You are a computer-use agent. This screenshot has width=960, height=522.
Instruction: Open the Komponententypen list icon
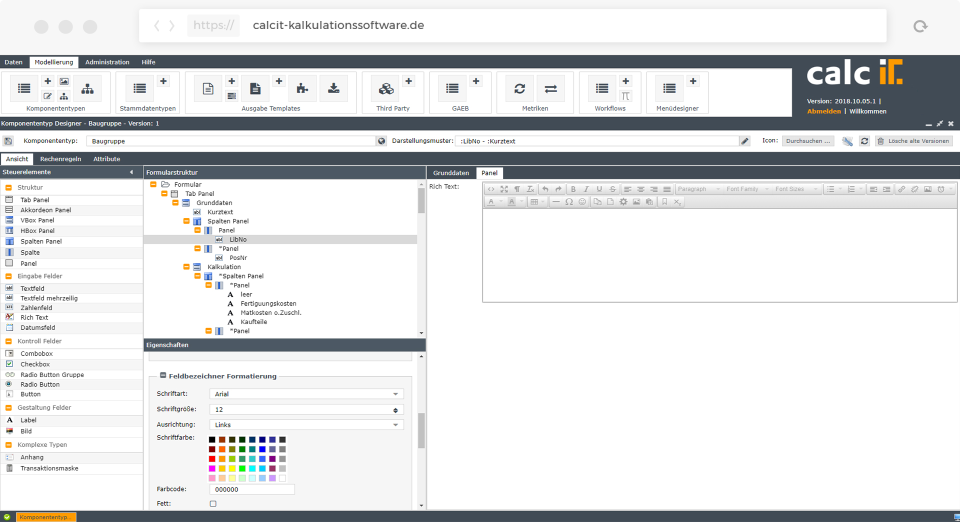pyautogui.click(x=24, y=89)
